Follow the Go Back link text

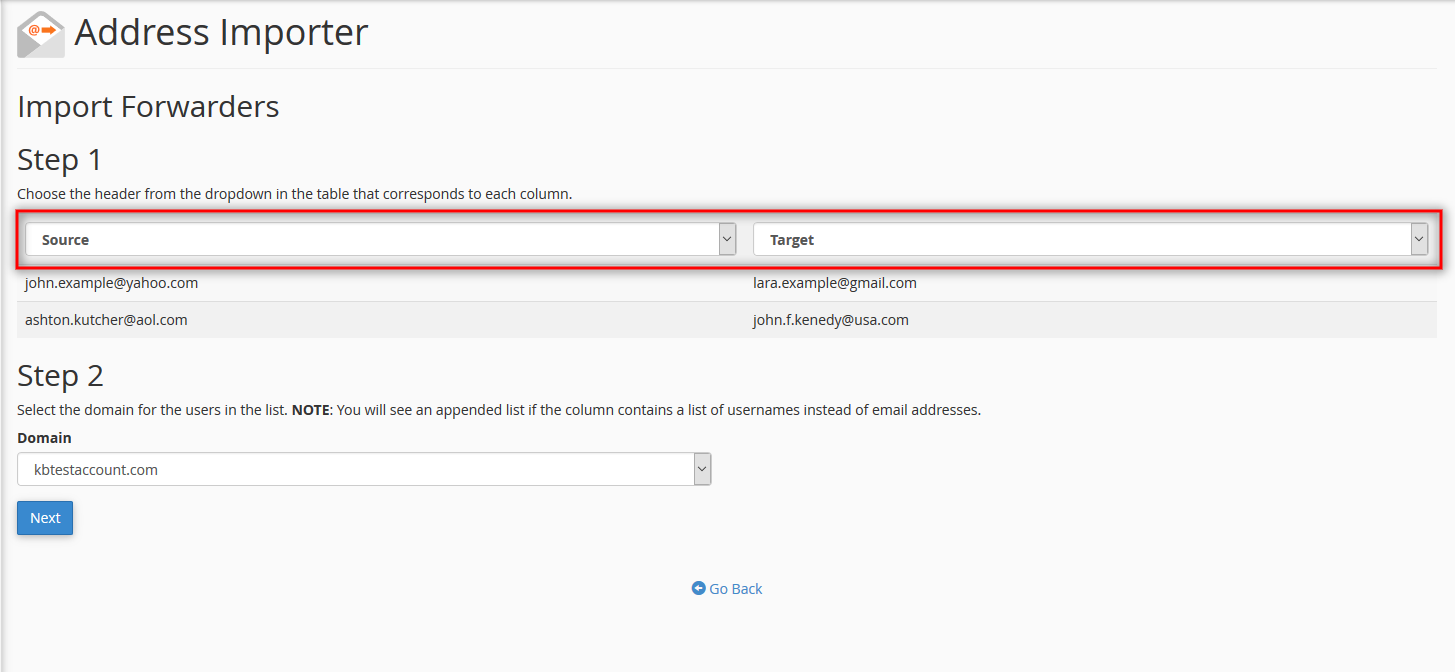(x=736, y=589)
